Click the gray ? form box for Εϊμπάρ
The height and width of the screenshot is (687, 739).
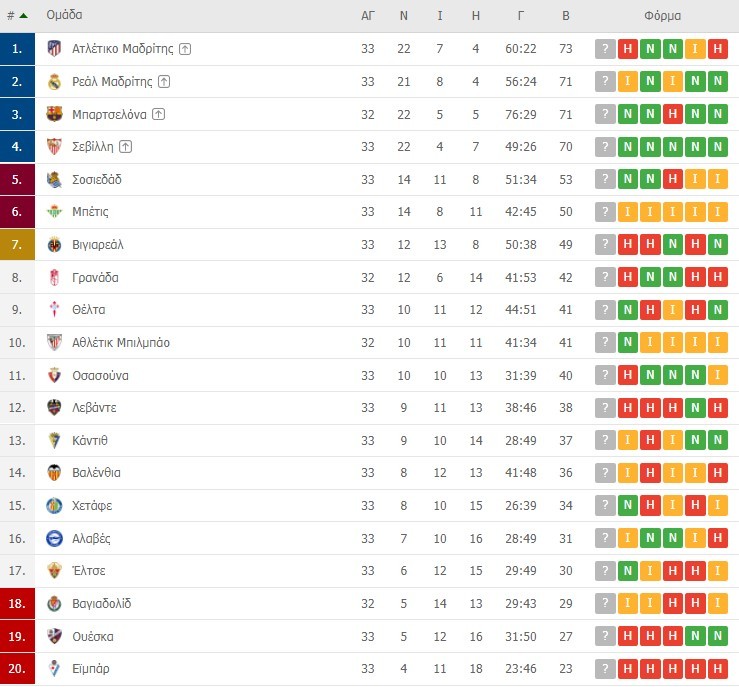pos(605,669)
